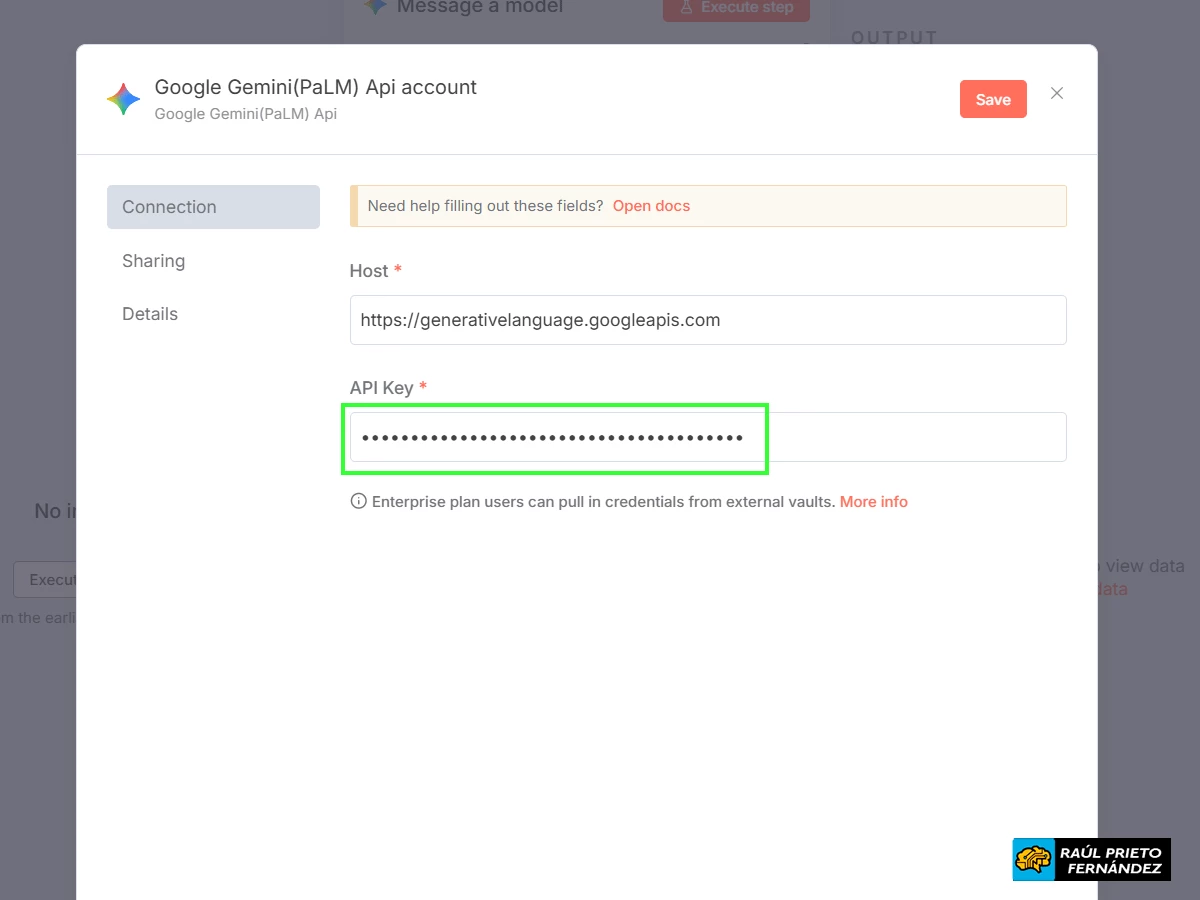Click the Raúl Prieto Fernández logo badge
The width and height of the screenshot is (1200, 900).
tap(1090, 858)
